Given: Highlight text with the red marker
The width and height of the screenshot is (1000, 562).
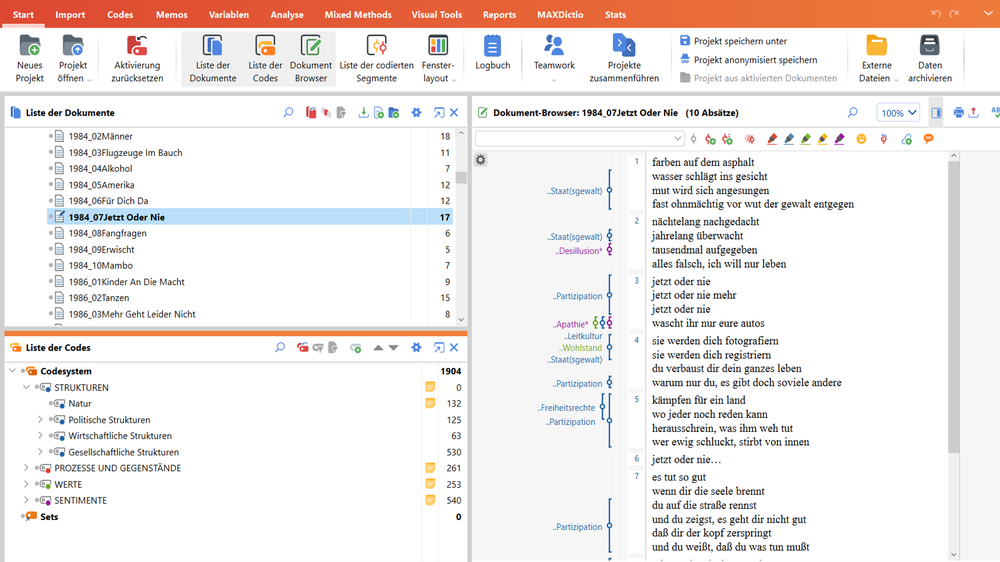Looking at the screenshot, I should click(772, 139).
